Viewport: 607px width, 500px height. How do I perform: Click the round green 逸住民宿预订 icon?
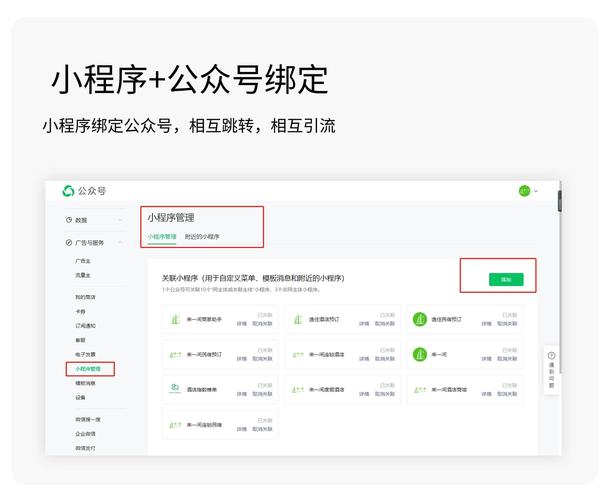point(420,319)
